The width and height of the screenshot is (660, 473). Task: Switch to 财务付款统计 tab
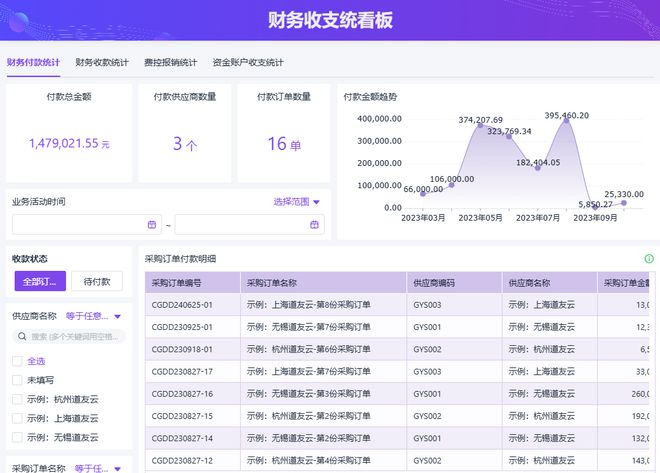pos(33,63)
